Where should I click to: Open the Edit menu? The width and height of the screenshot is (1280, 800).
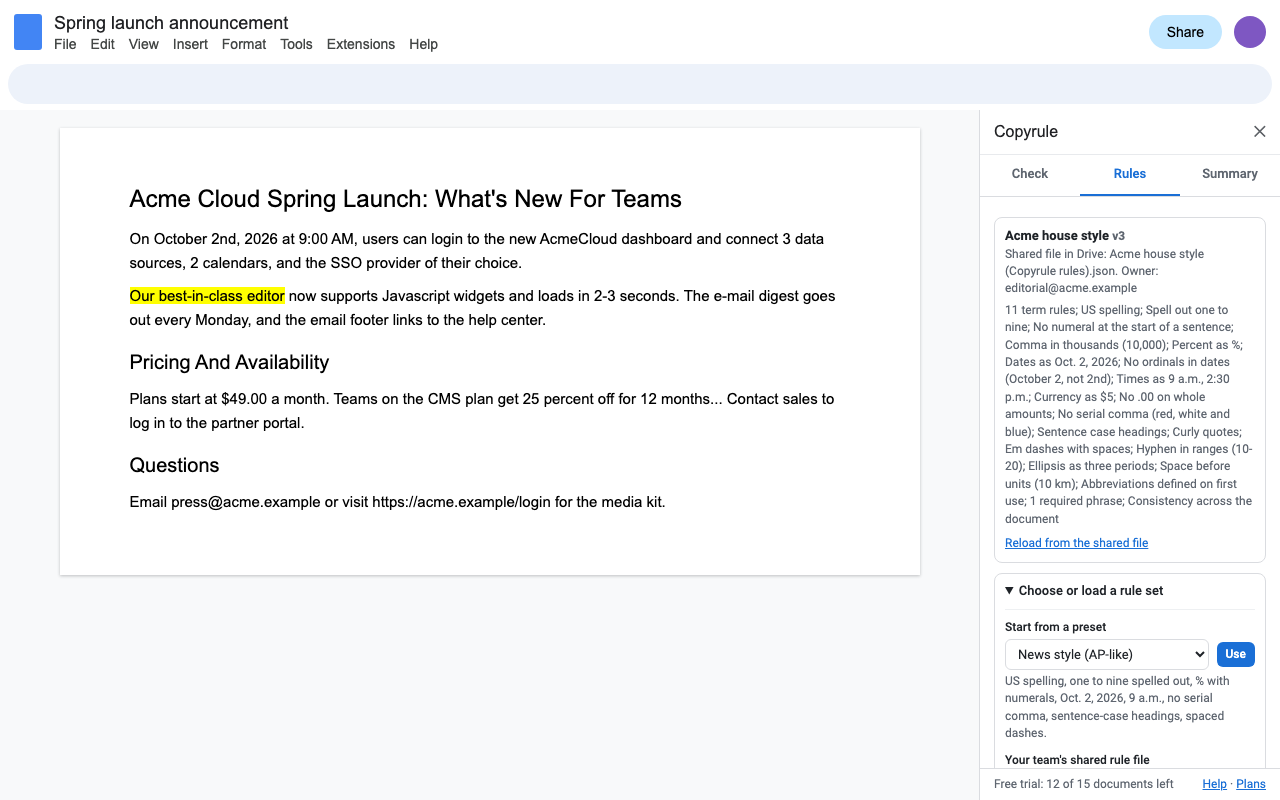102,44
